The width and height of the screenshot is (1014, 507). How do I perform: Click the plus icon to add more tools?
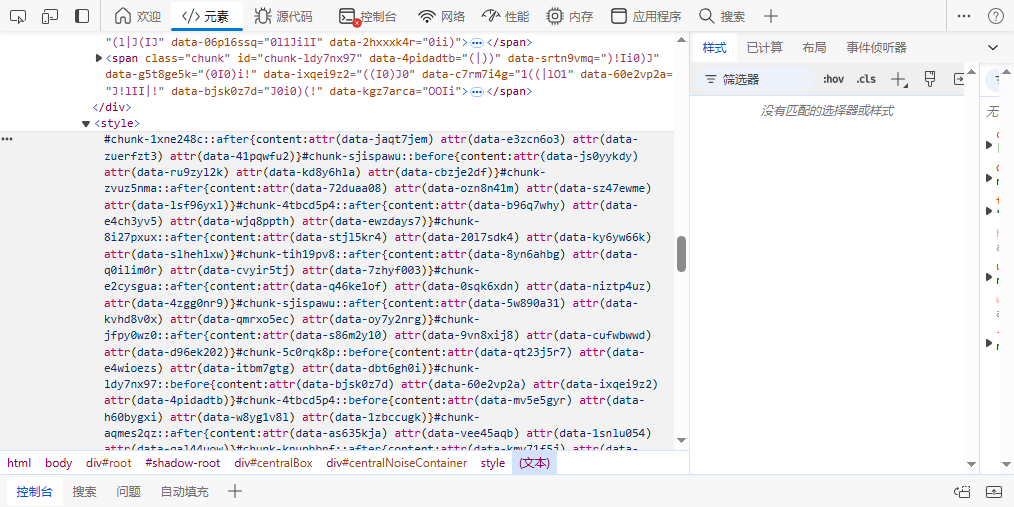tap(770, 16)
